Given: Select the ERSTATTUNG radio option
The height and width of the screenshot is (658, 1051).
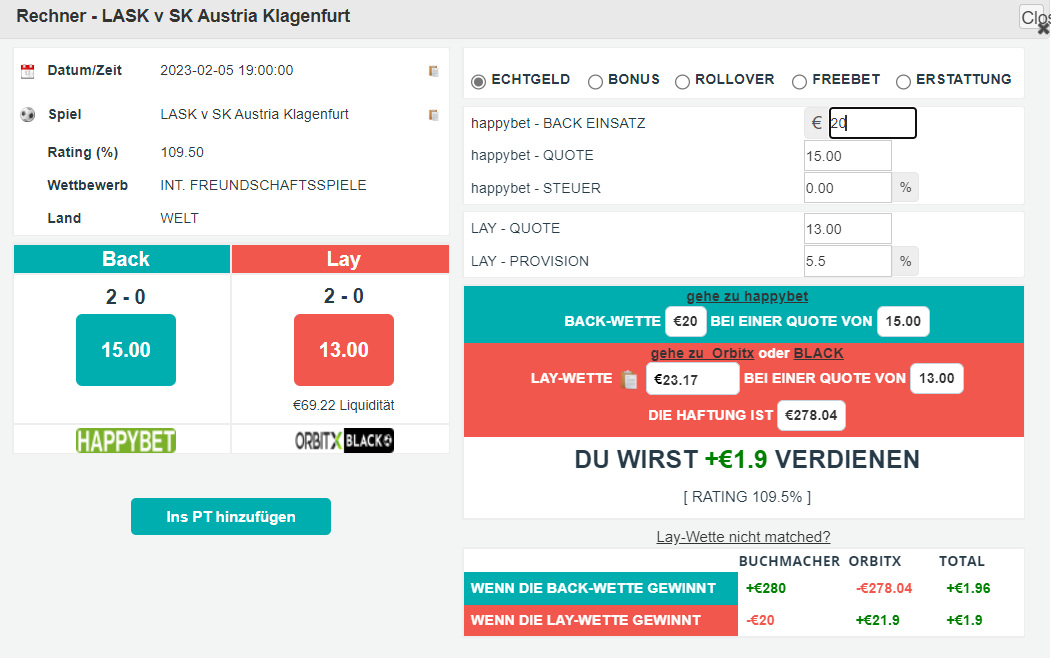Looking at the screenshot, I should coord(904,82).
